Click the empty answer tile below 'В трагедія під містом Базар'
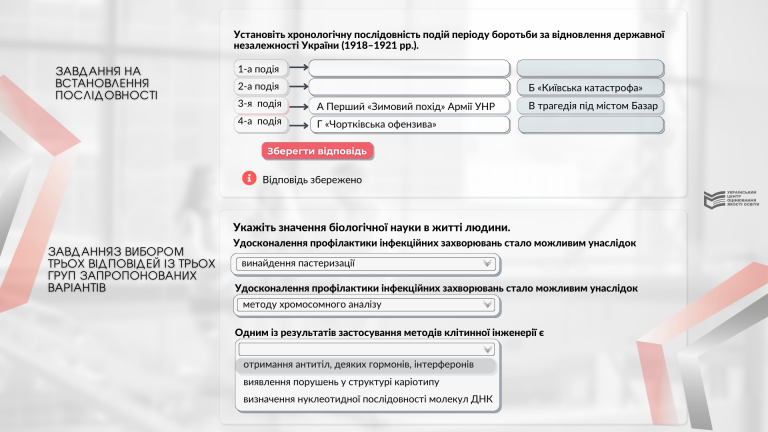Image resolution: width=768 pixels, height=432 pixels. 591,125
